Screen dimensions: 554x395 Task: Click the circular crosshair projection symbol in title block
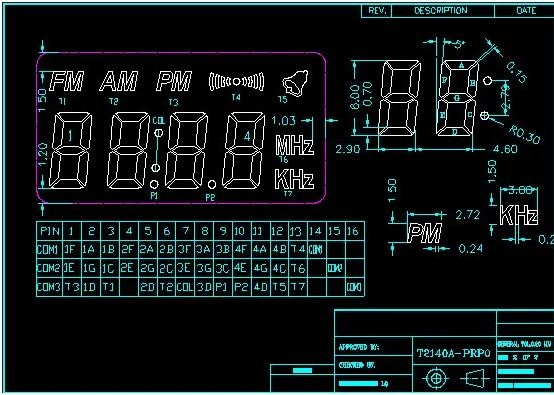pyautogui.click(x=436, y=378)
